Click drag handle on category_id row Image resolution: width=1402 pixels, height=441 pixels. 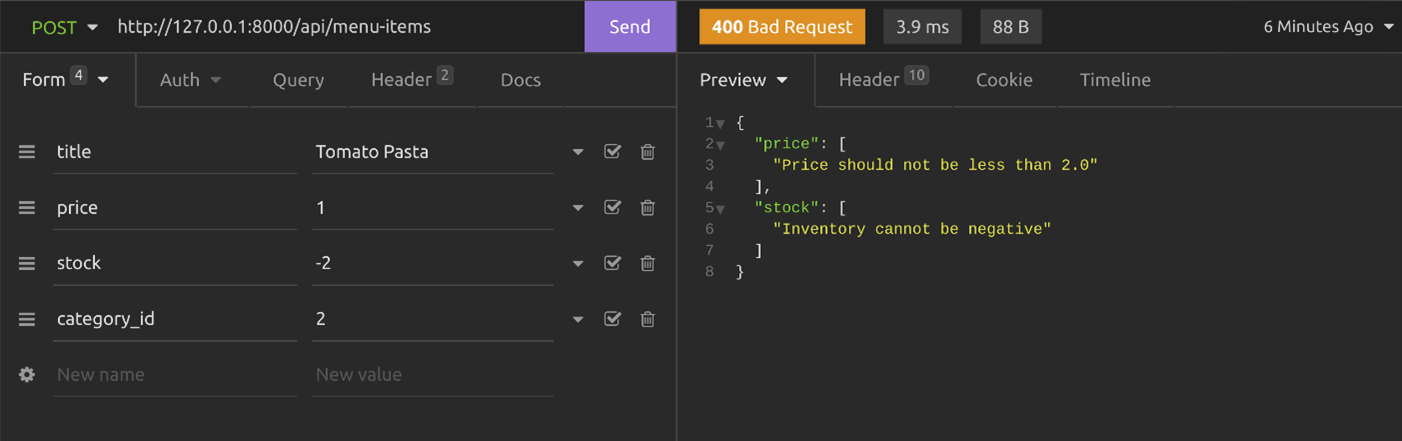[27, 319]
